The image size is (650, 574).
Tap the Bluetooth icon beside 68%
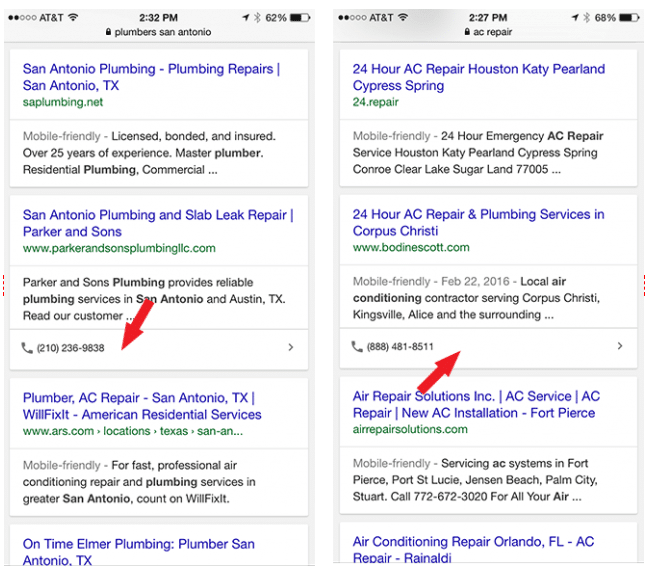point(587,17)
